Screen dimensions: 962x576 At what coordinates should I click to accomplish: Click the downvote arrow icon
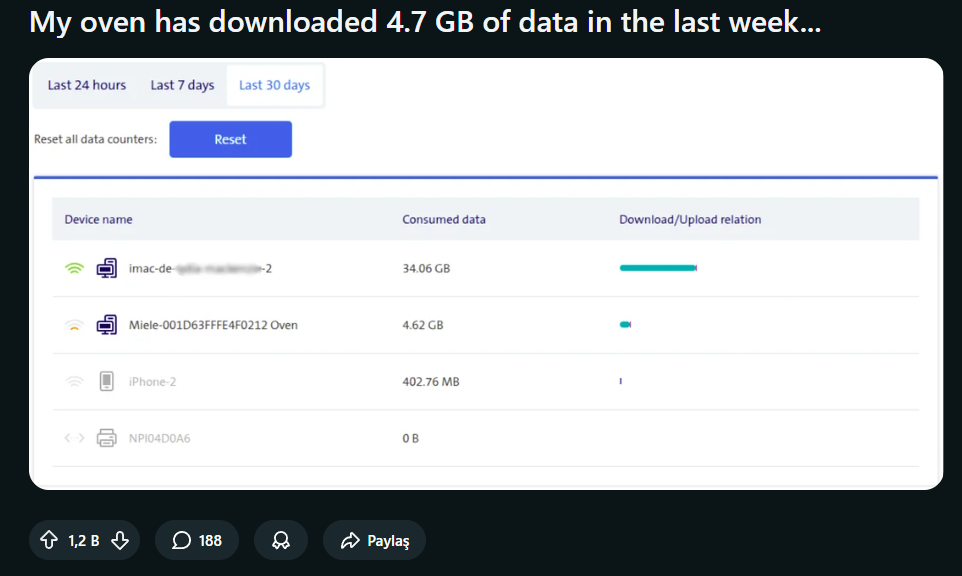120,540
